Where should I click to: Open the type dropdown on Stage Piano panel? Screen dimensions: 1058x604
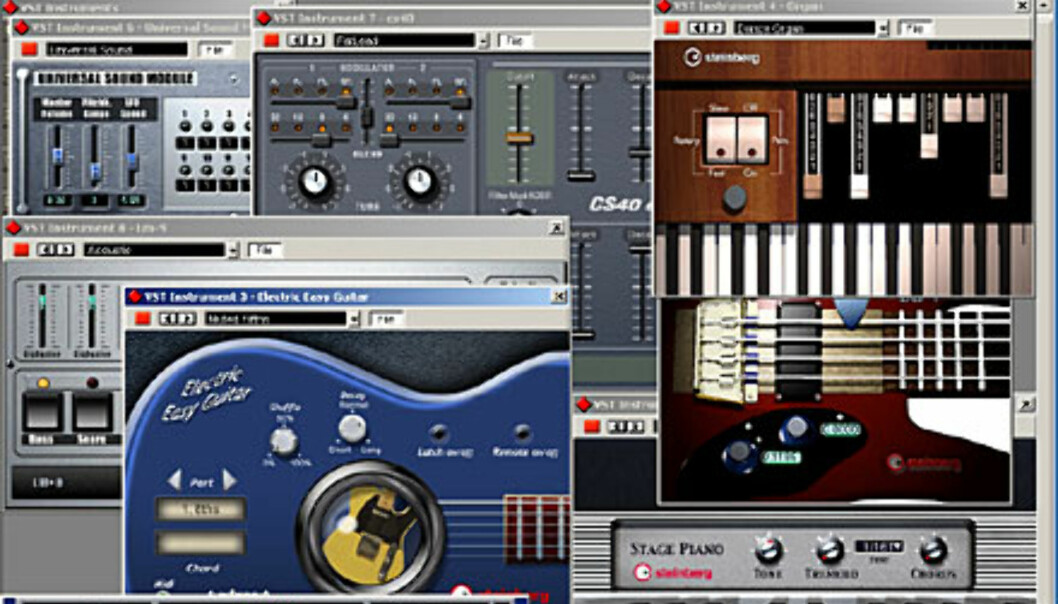click(879, 545)
